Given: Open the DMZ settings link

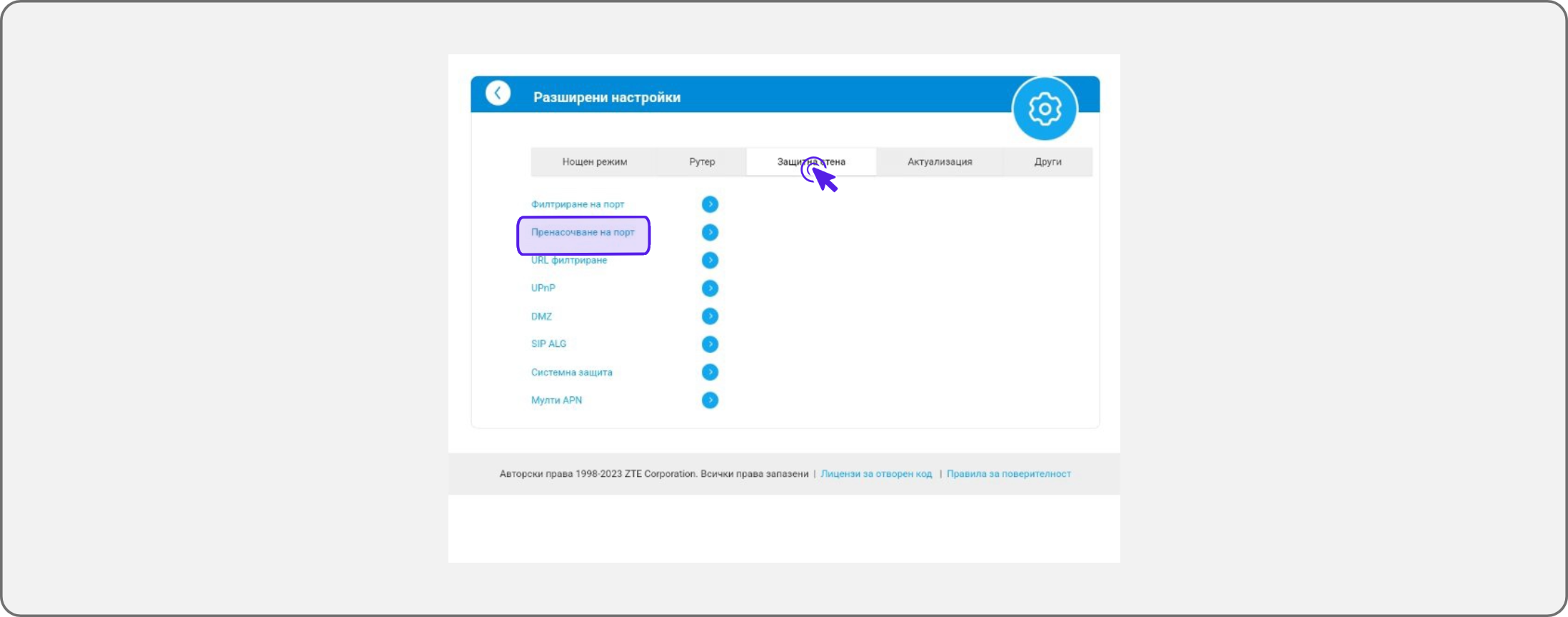Looking at the screenshot, I should click(x=541, y=316).
